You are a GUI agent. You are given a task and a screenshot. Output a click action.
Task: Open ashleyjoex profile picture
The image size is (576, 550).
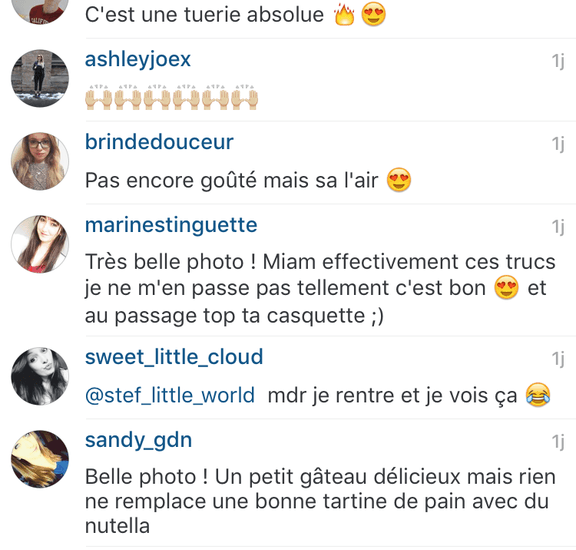pos(40,78)
